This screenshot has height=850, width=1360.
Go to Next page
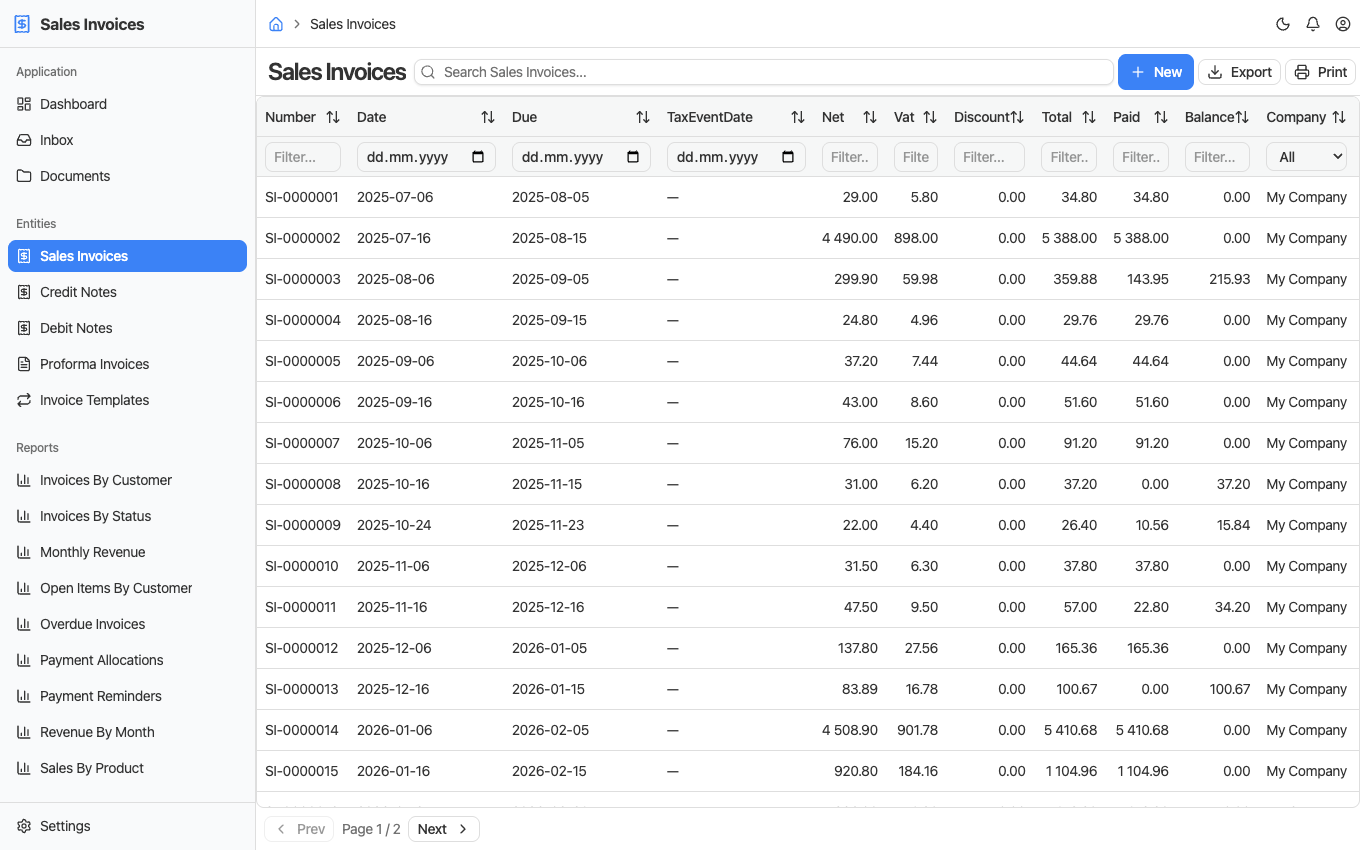pos(444,829)
